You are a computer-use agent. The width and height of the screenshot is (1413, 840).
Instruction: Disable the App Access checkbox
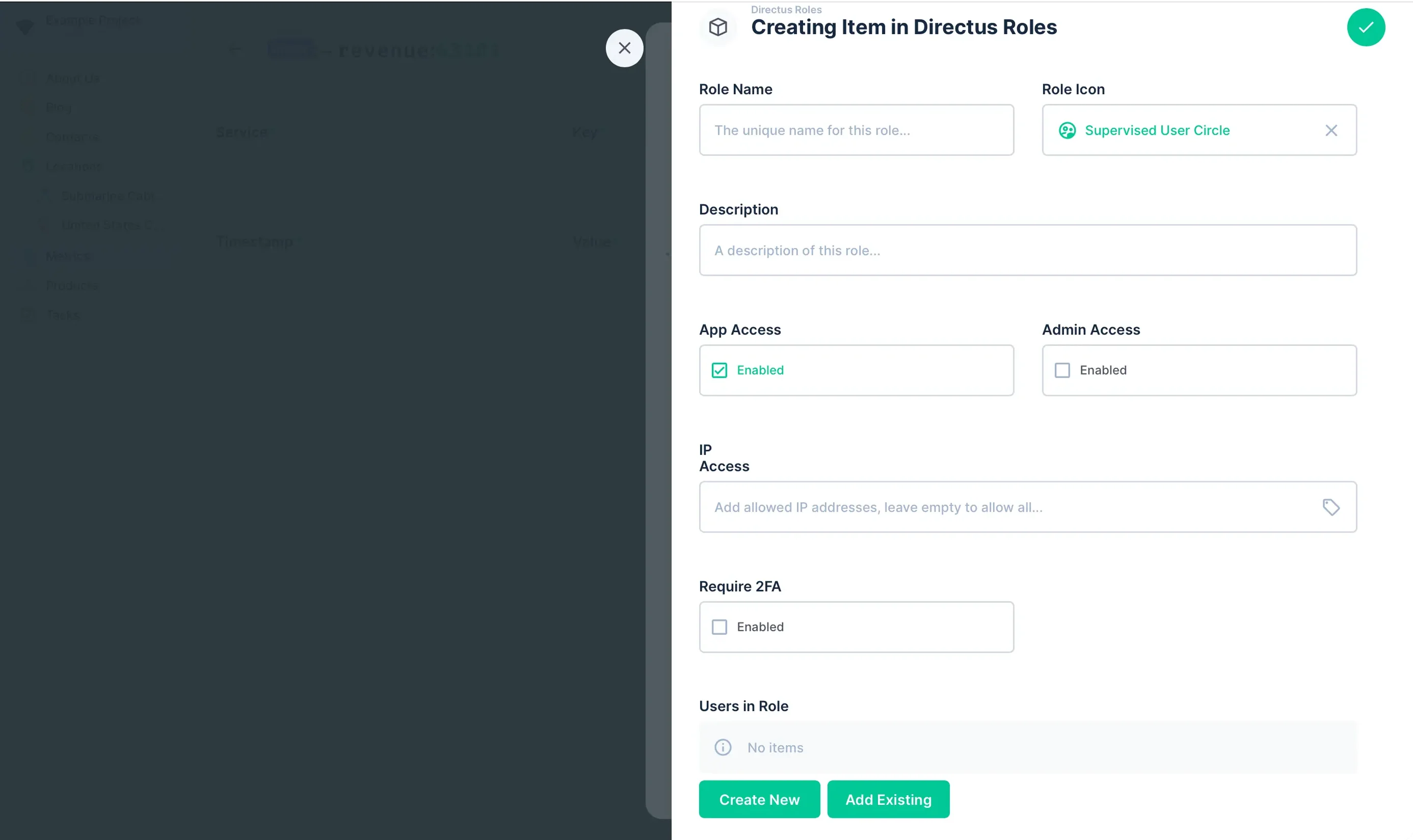(x=719, y=370)
